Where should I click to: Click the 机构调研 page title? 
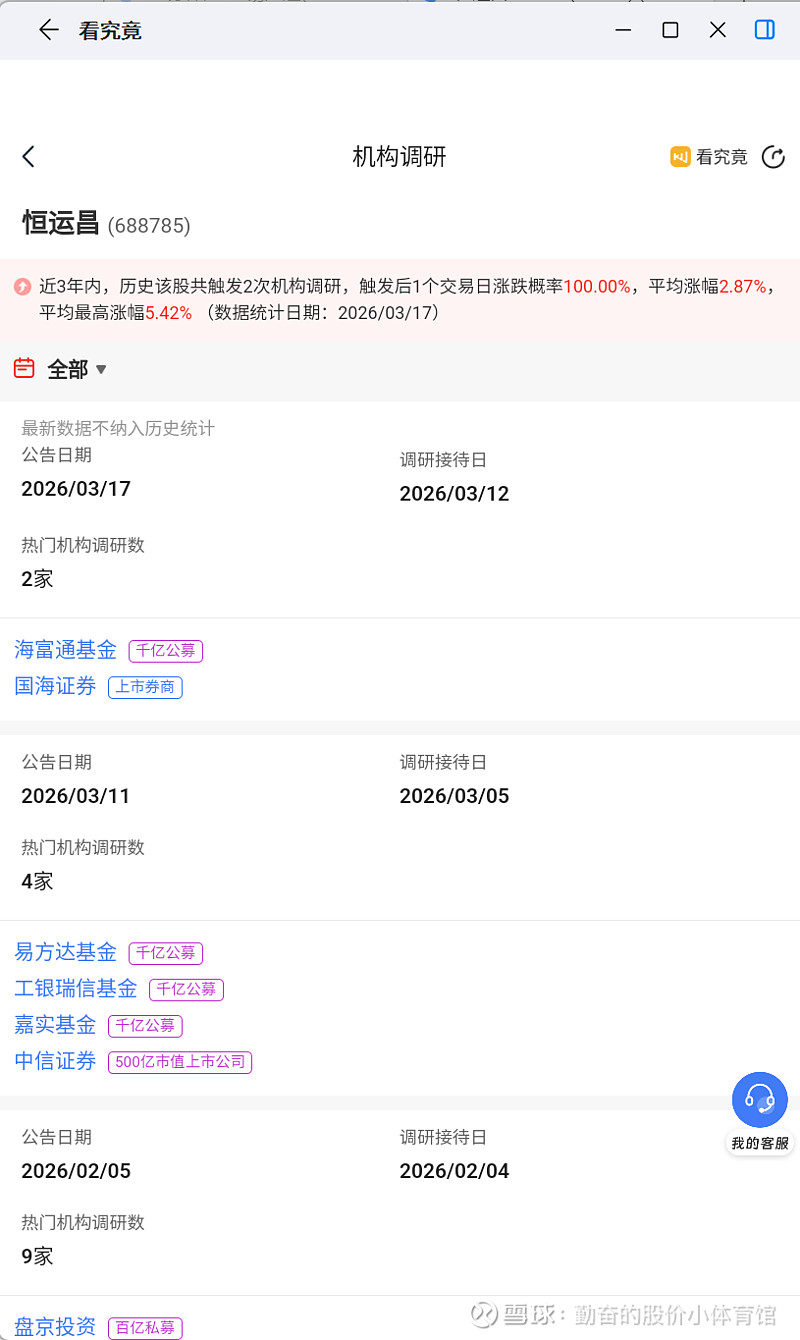point(399,157)
